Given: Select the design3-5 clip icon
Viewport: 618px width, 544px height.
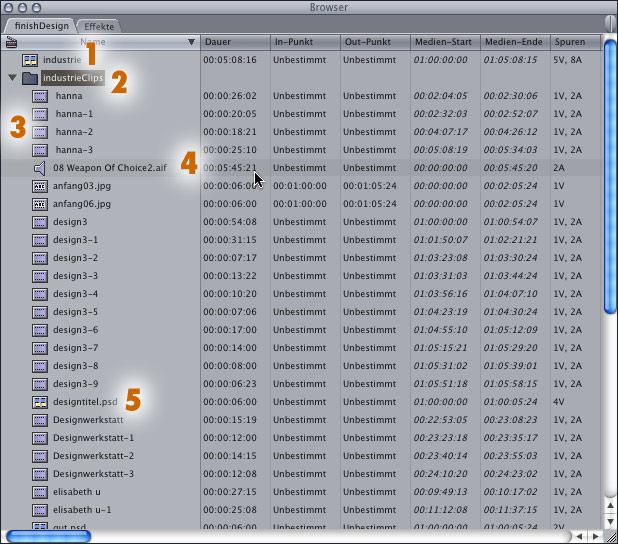Looking at the screenshot, I should [40, 312].
